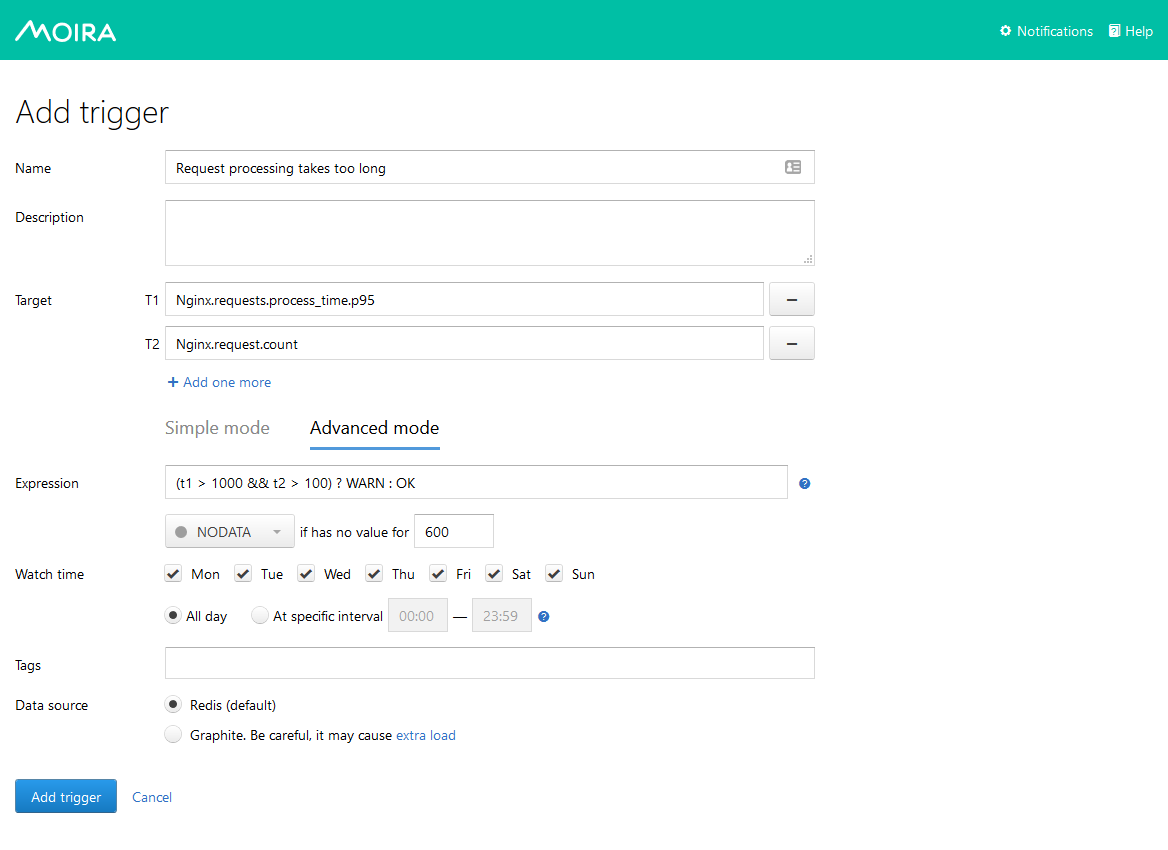The height and width of the screenshot is (850, 1168).
Task: Remove target T1 with minus button
Action: [x=791, y=299]
